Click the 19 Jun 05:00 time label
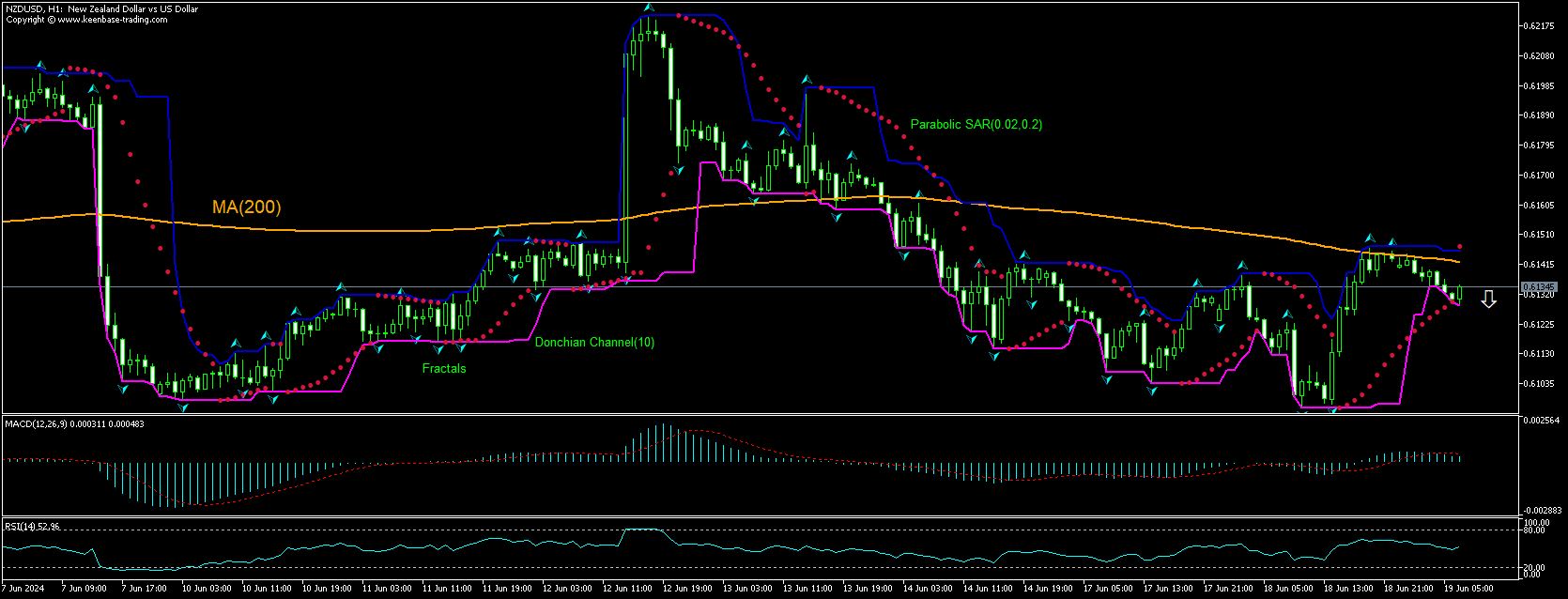Image resolution: width=1568 pixels, height=599 pixels. point(1469,589)
